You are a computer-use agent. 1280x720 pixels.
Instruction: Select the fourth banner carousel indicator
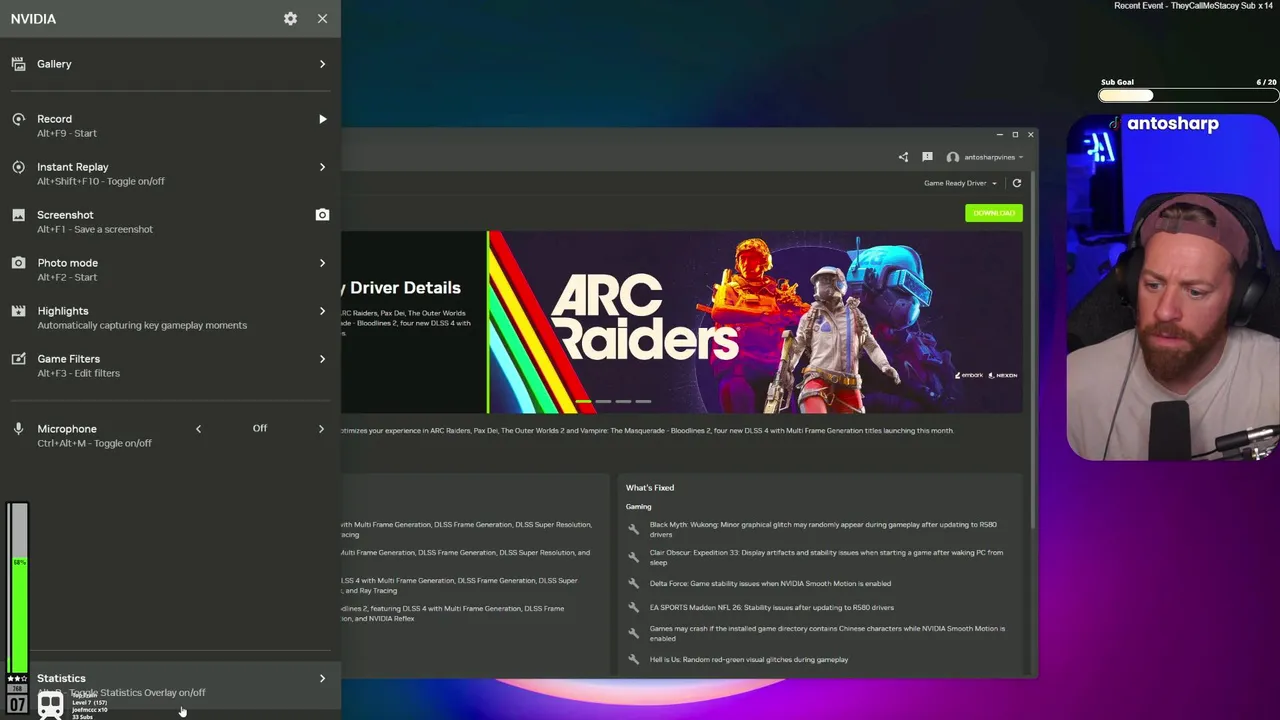point(643,401)
